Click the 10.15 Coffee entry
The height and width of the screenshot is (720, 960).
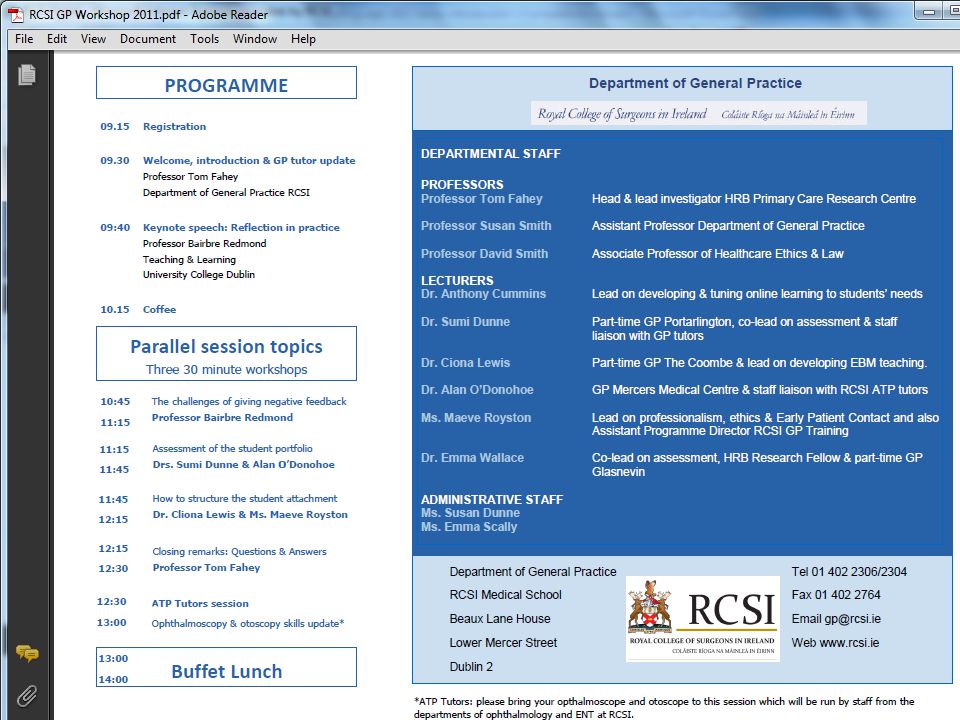[x=138, y=309]
